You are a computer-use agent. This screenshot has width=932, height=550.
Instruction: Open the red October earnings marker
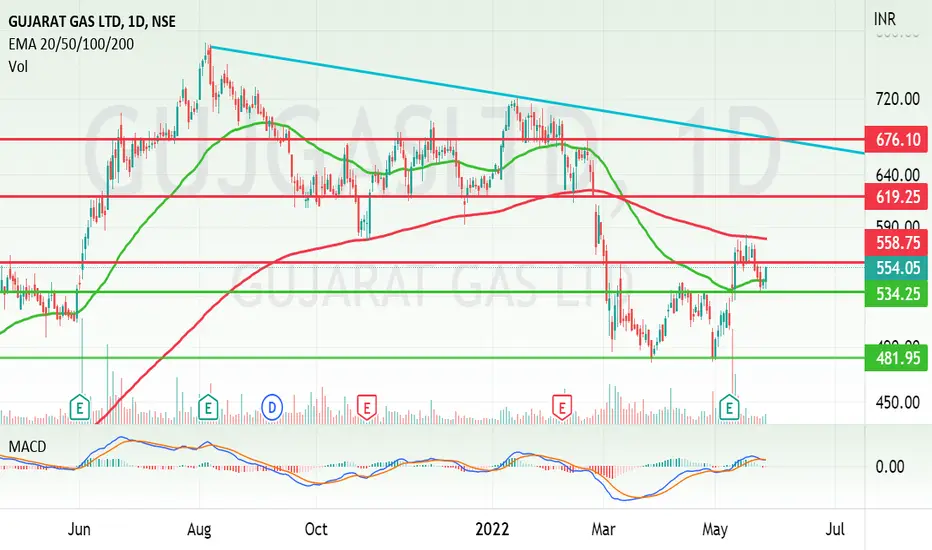coord(367,408)
